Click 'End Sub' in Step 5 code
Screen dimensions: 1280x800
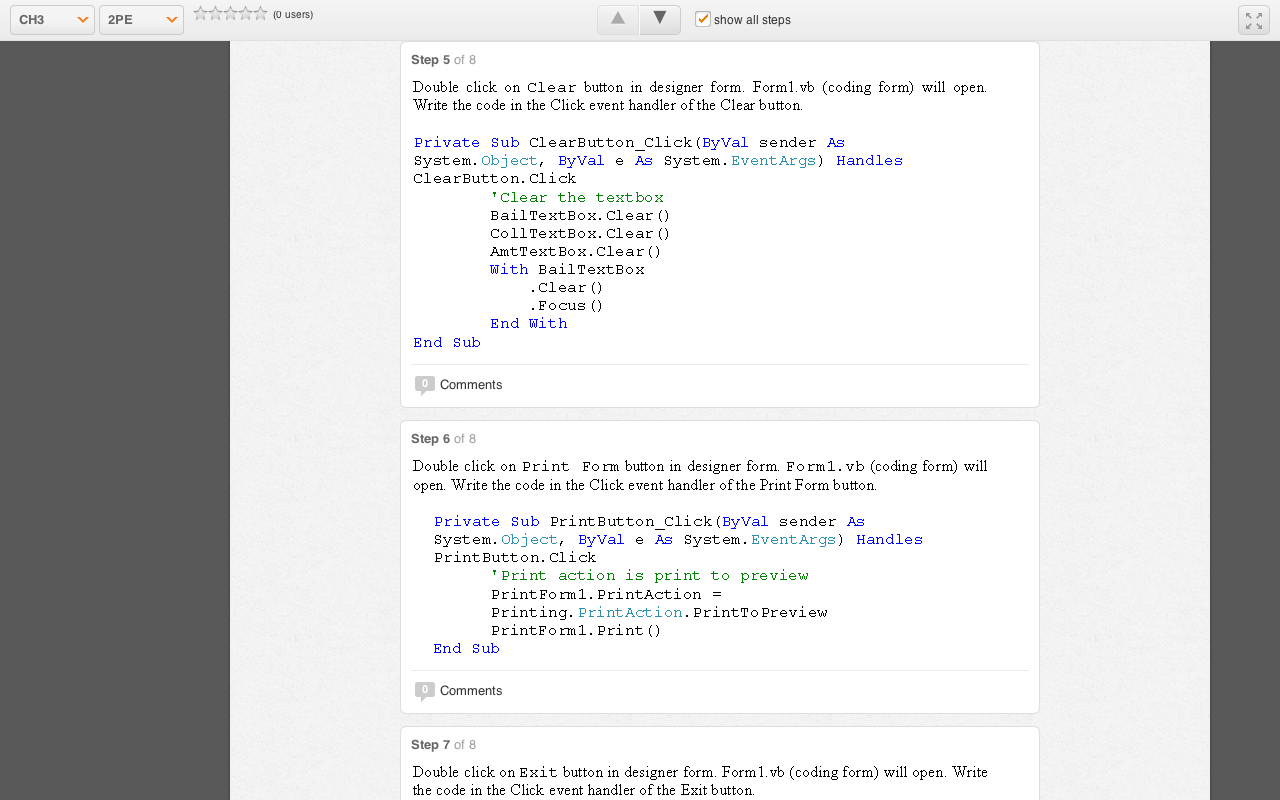coord(447,343)
